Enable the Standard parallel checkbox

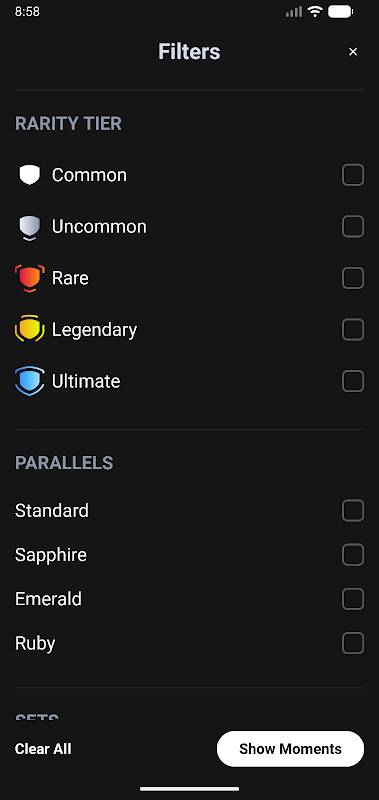pos(353,511)
